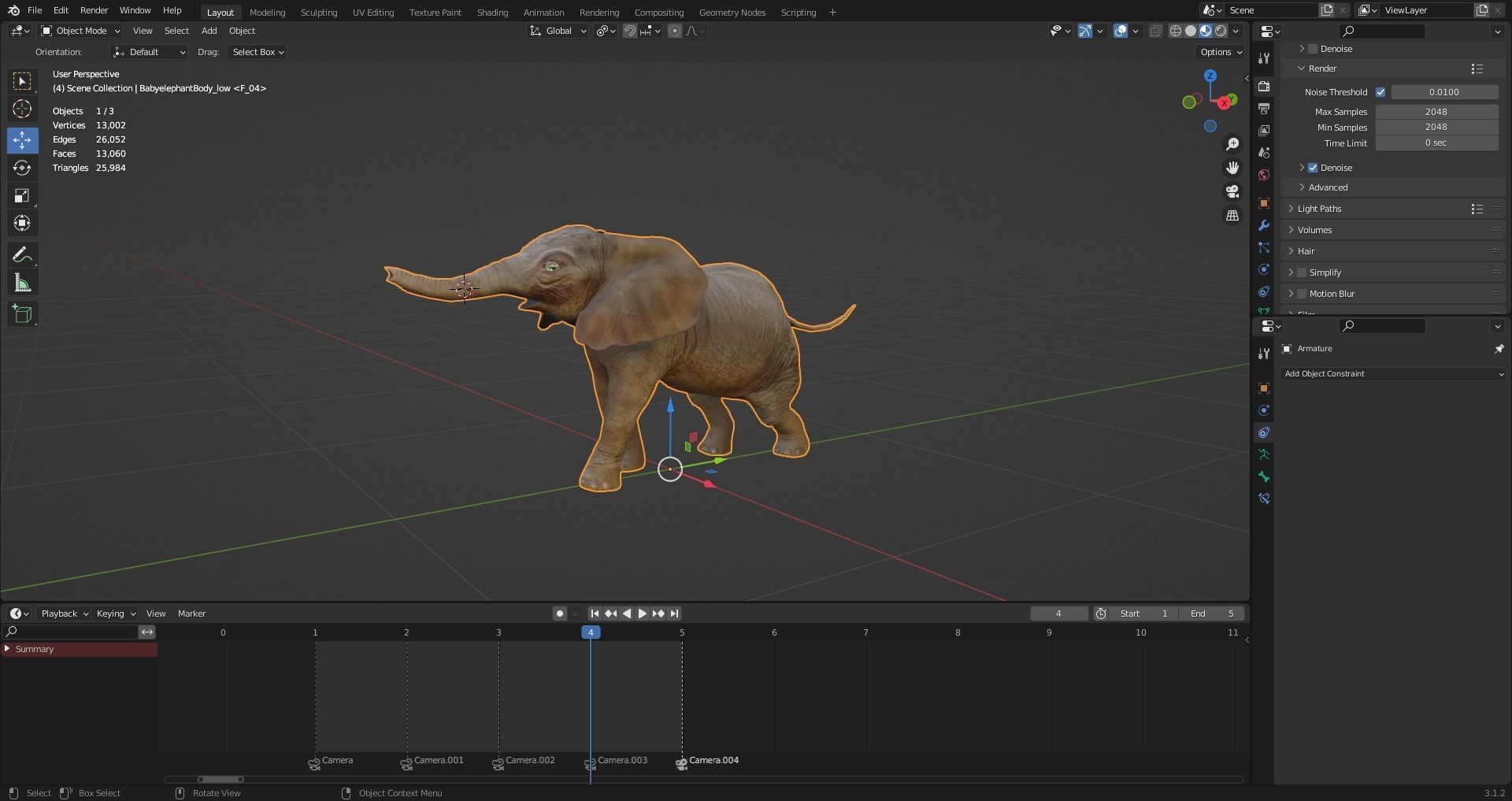Expand the Volumes panel
1512x801 pixels.
[1314, 230]
